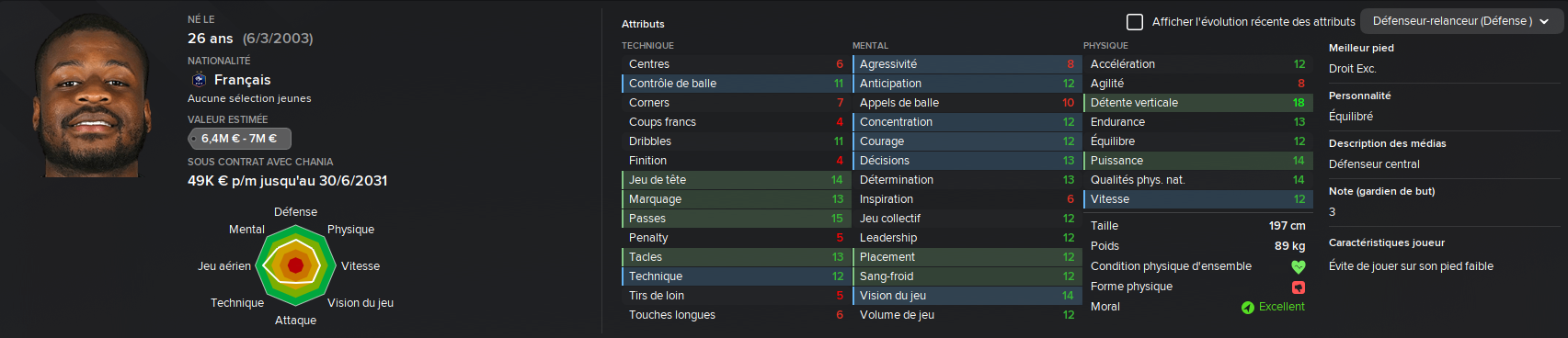Click the TECHNIQUE column header
This screenshot has width=1568, height=338.
point(647,45)
